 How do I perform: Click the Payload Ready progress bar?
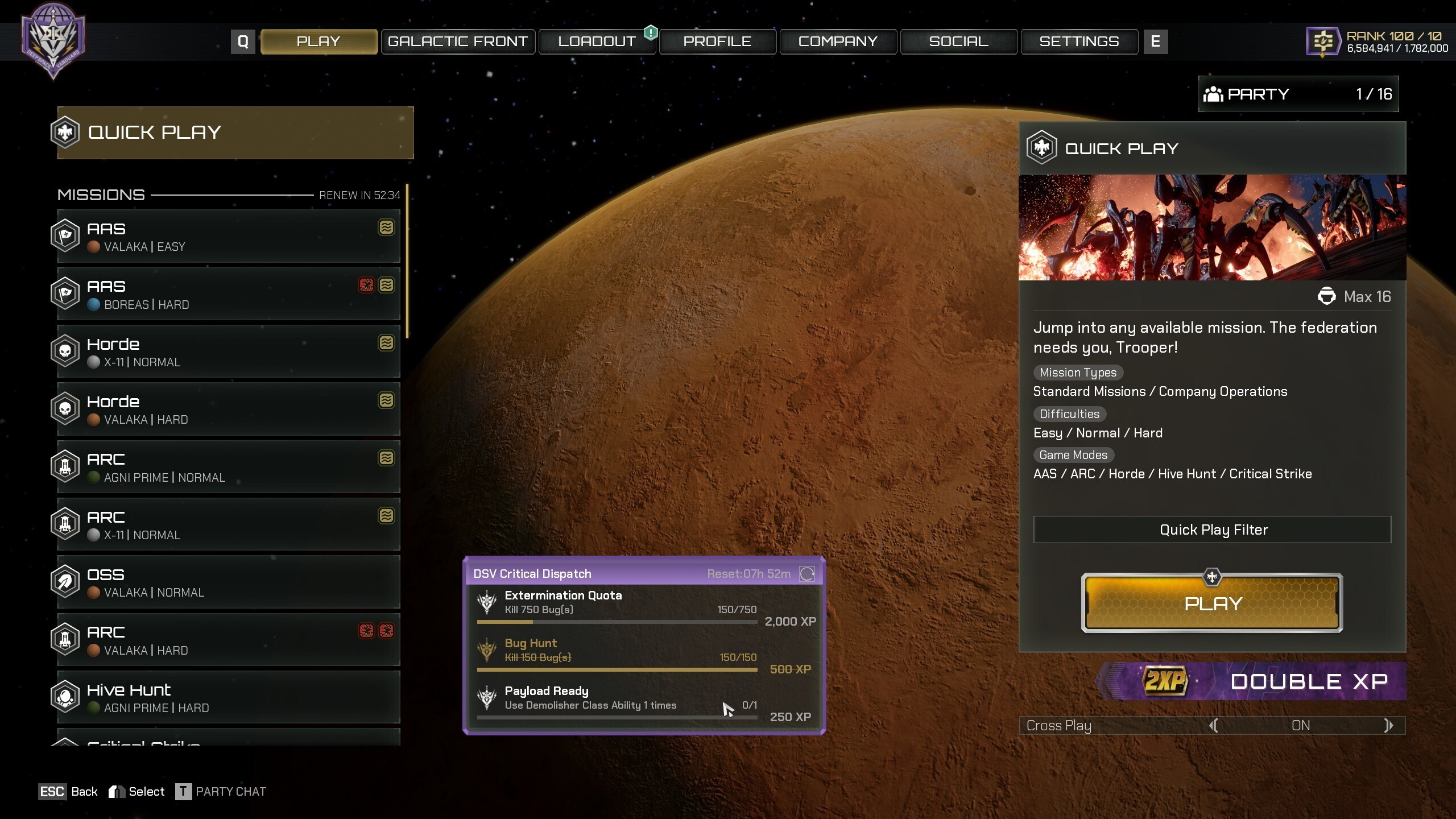pos(617,718)
